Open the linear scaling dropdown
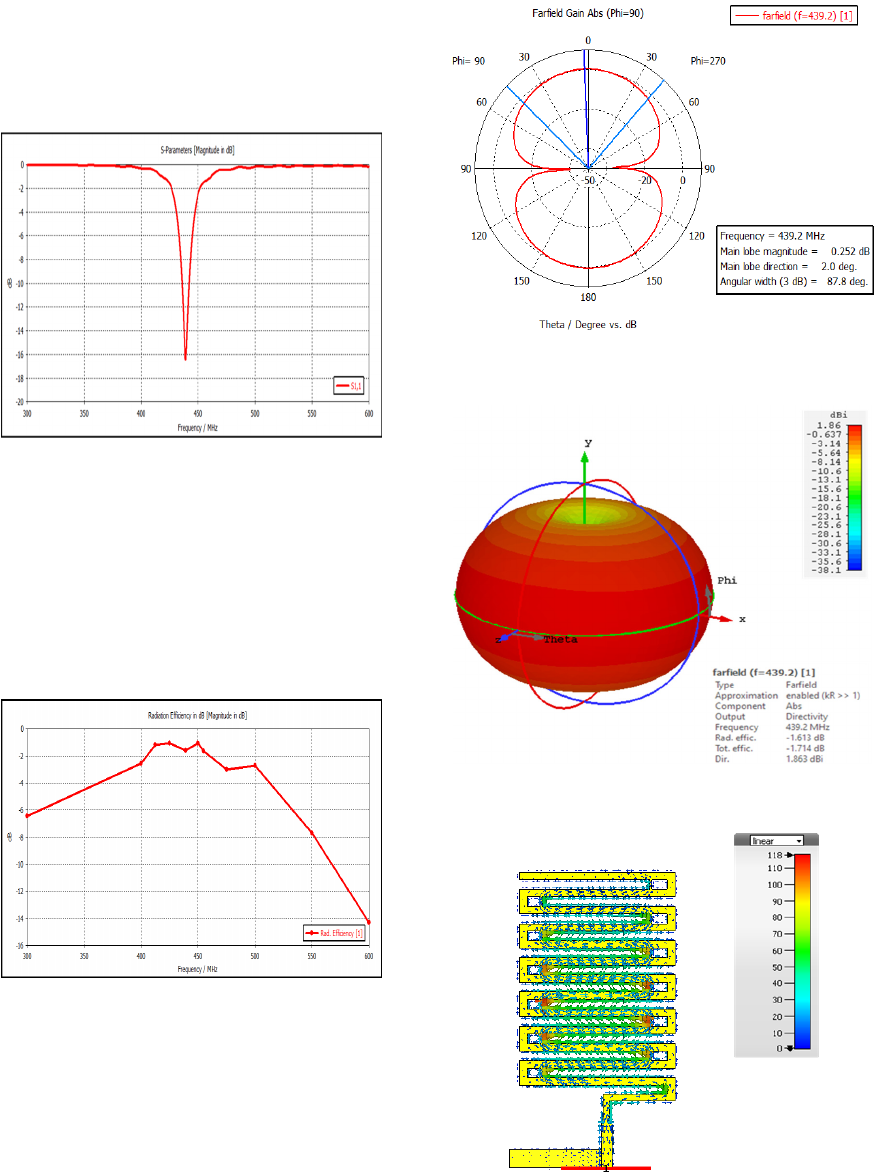The width and height of the screenshot is (876, 1173). click(x=776, y=841)
